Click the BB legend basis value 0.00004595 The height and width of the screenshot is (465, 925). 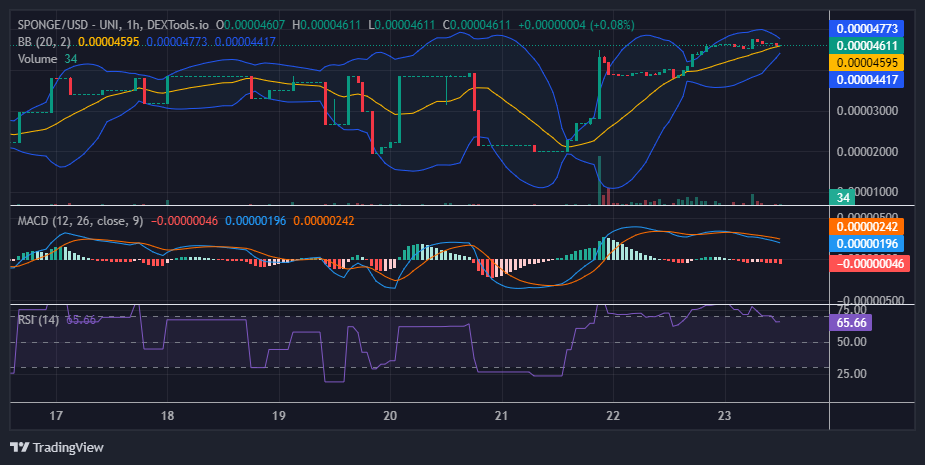coord(109,42)
